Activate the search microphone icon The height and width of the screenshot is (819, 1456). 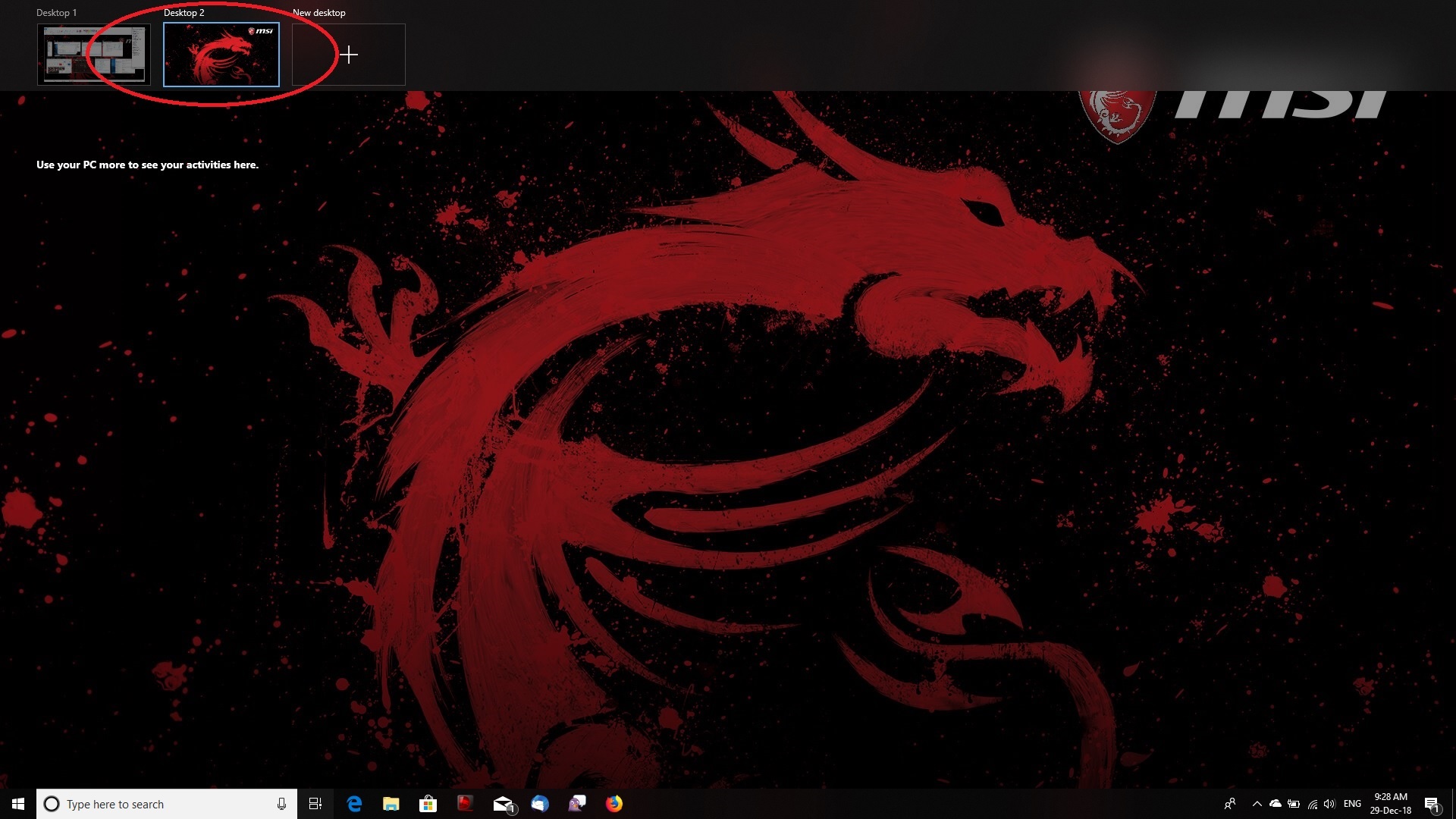pyautogui.click(x=281, y=804)
